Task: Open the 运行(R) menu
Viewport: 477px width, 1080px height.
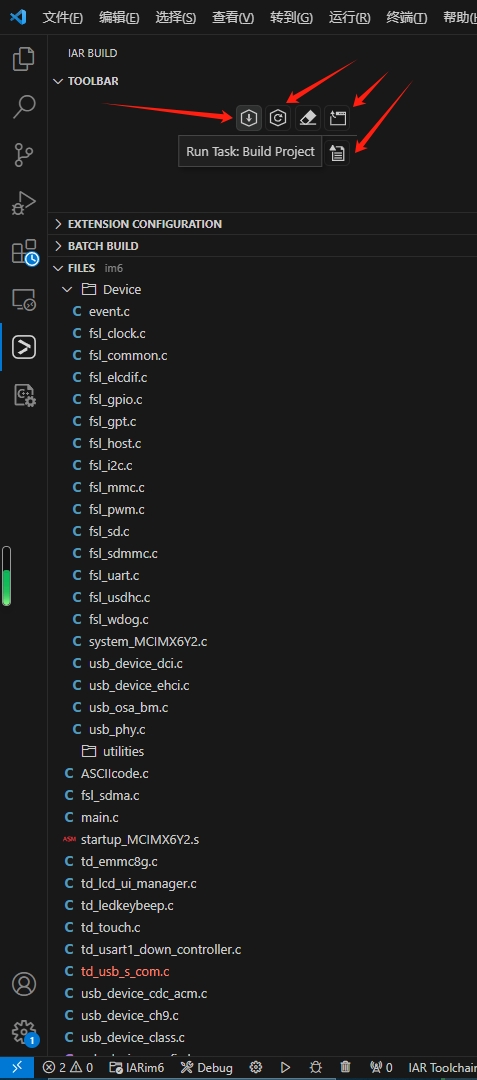Action: pyautogui.click(x=349, y=17)
